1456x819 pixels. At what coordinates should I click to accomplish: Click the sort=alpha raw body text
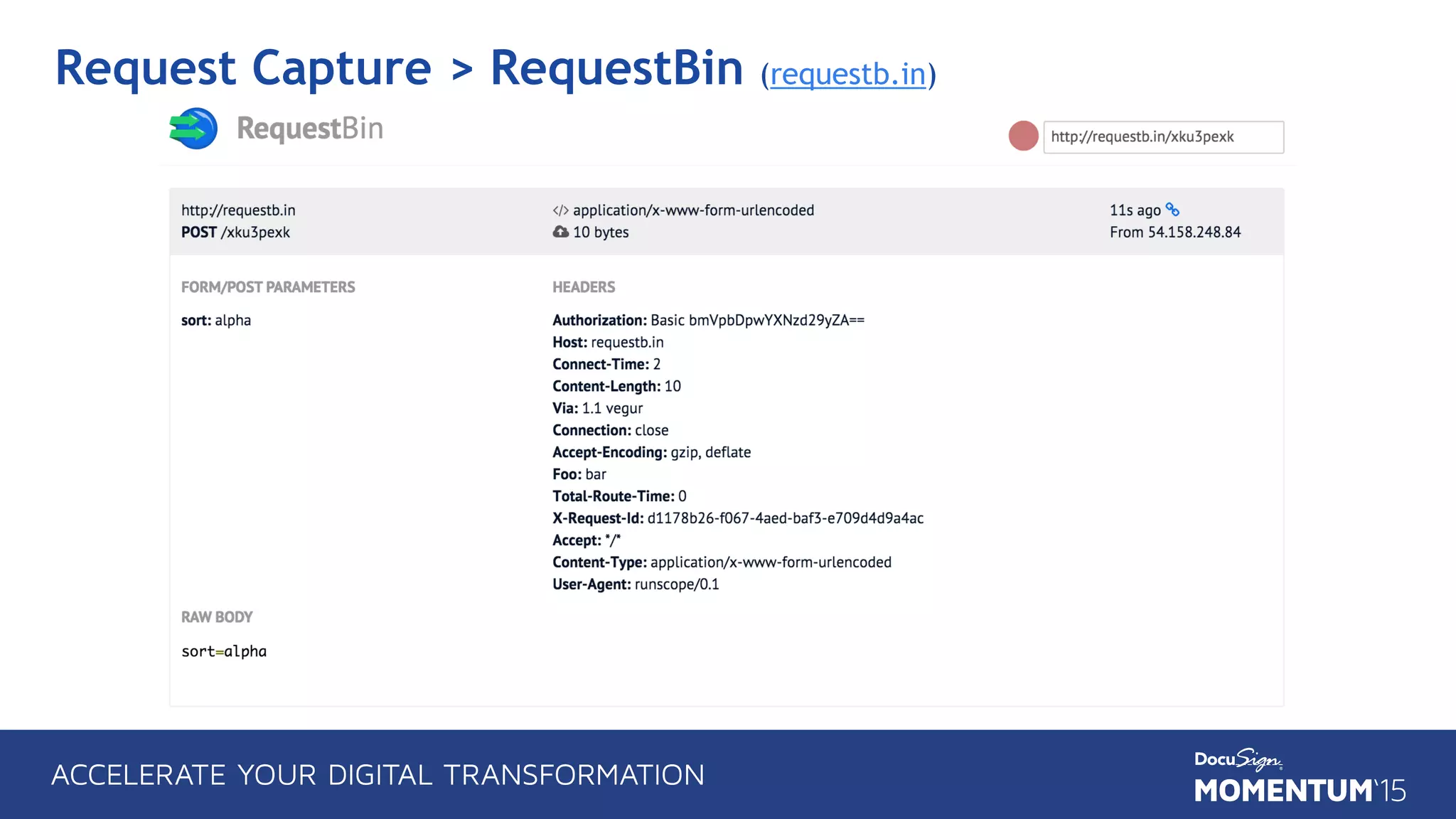[224, 651]
